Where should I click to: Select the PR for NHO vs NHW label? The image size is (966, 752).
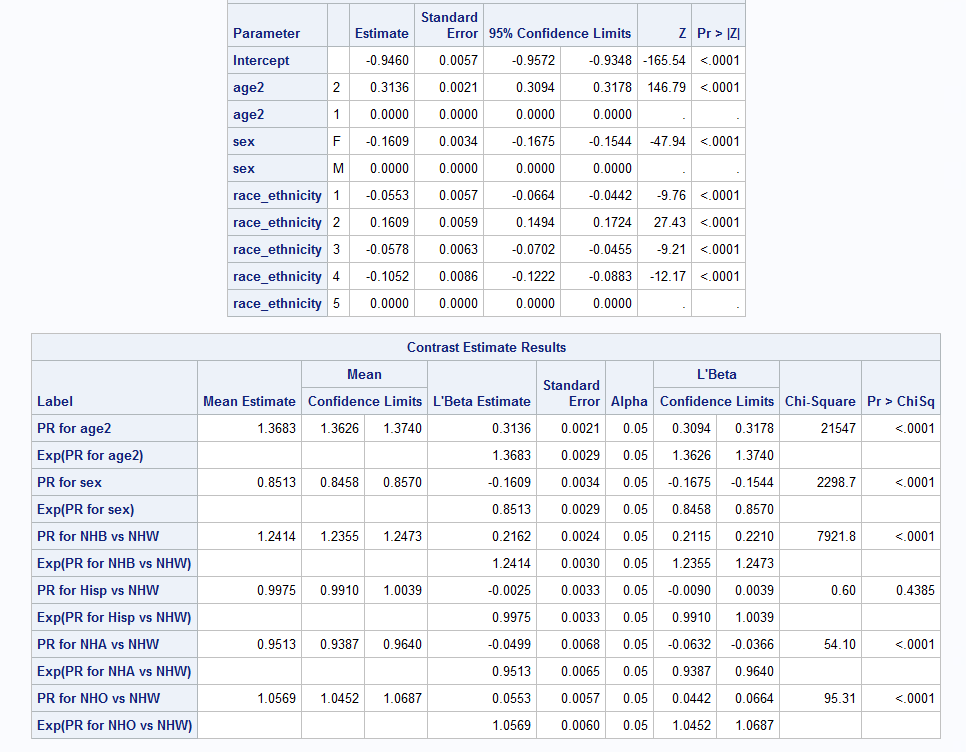(x=98, y=698)
